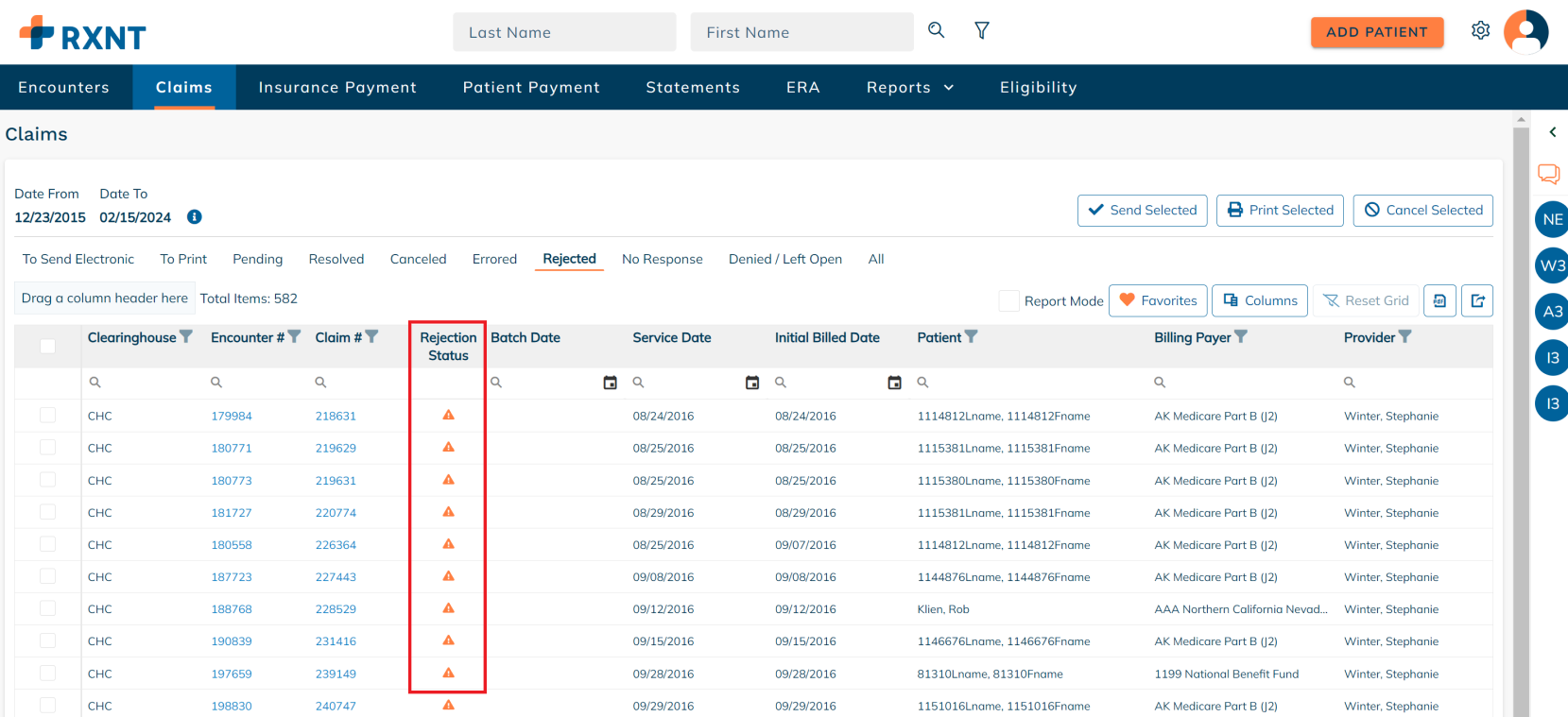Image resolution: width=1568 pixels, height=717 pixels.
Task: Click the export to PDF icon button
Action: [x=1439, y=300]
